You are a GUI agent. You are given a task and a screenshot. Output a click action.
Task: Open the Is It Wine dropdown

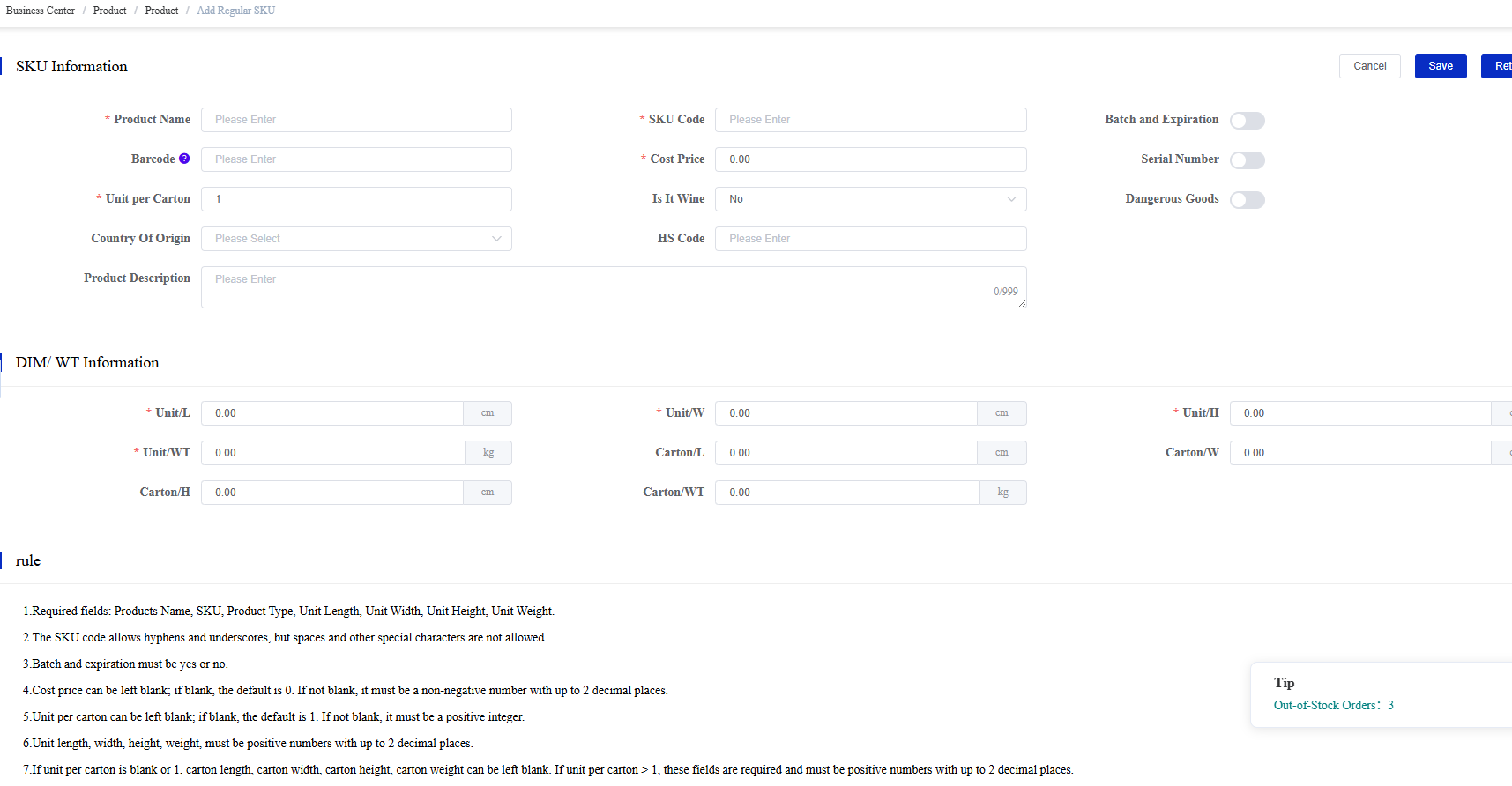870,199
